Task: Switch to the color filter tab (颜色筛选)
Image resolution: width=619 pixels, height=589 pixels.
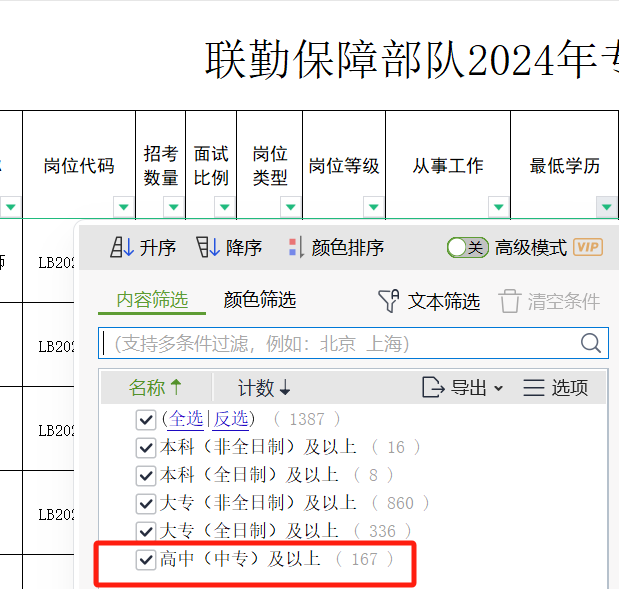Action: (x=260, y=300)
